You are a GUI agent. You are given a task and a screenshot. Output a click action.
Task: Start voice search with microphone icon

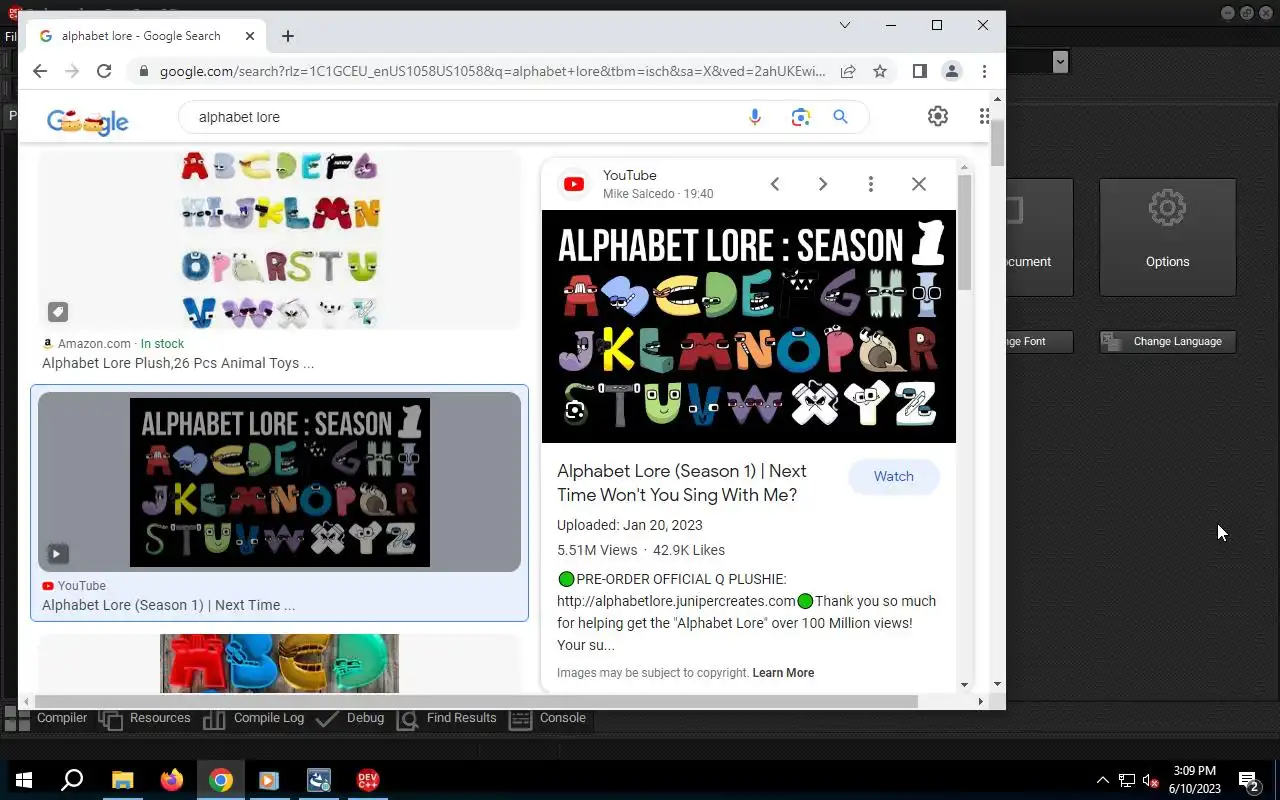pyautogui.click(x=755, y=117)
